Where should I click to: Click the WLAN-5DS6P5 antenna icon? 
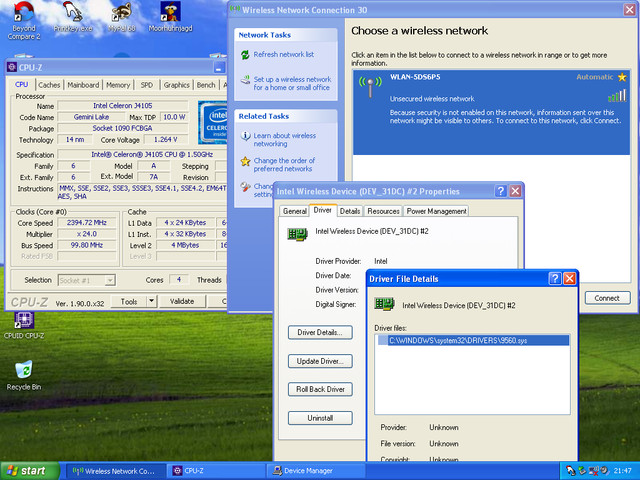click(370, 87)
